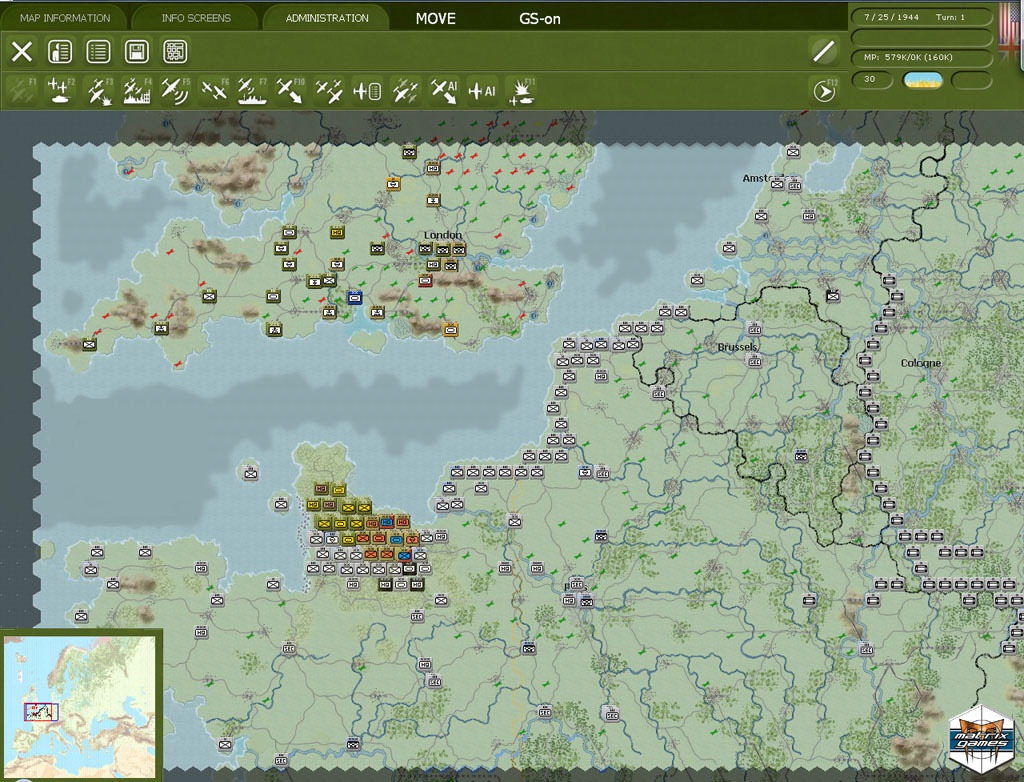Click the weather indicator showing clear sky

923,80
